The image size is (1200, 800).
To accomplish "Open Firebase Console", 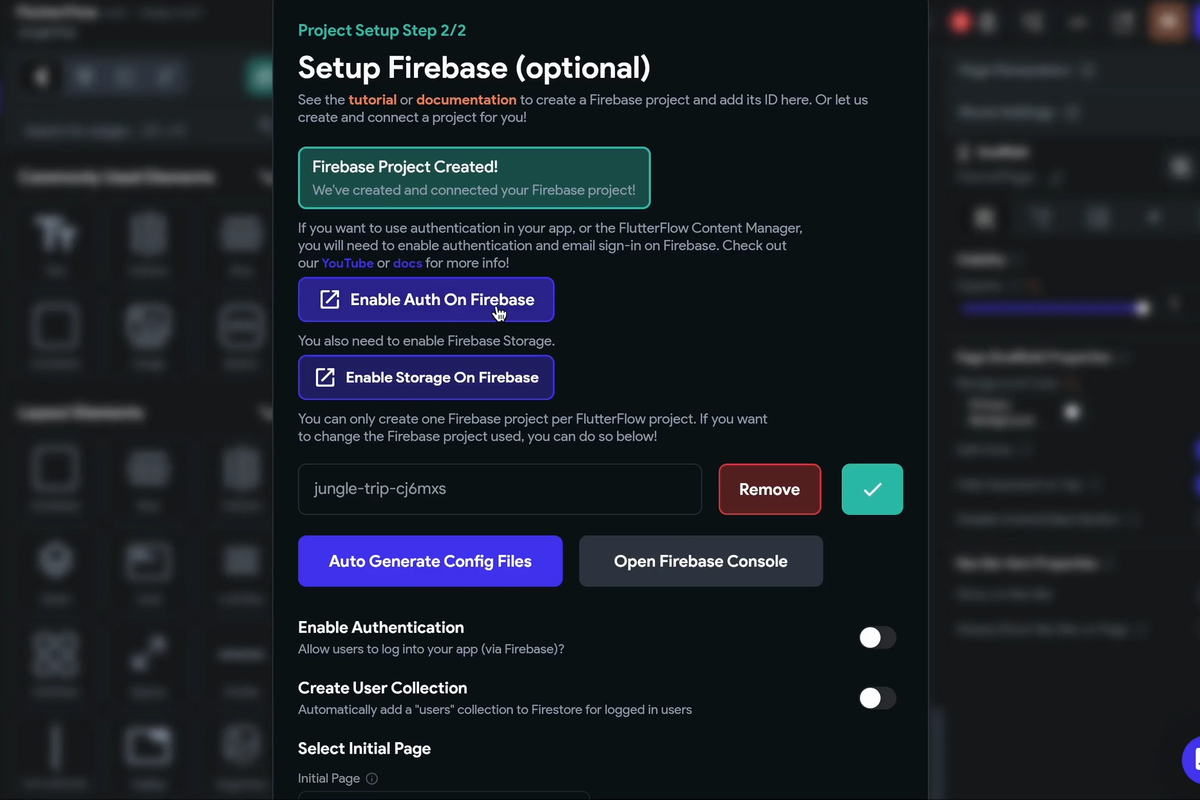I will tap(700, 561).
